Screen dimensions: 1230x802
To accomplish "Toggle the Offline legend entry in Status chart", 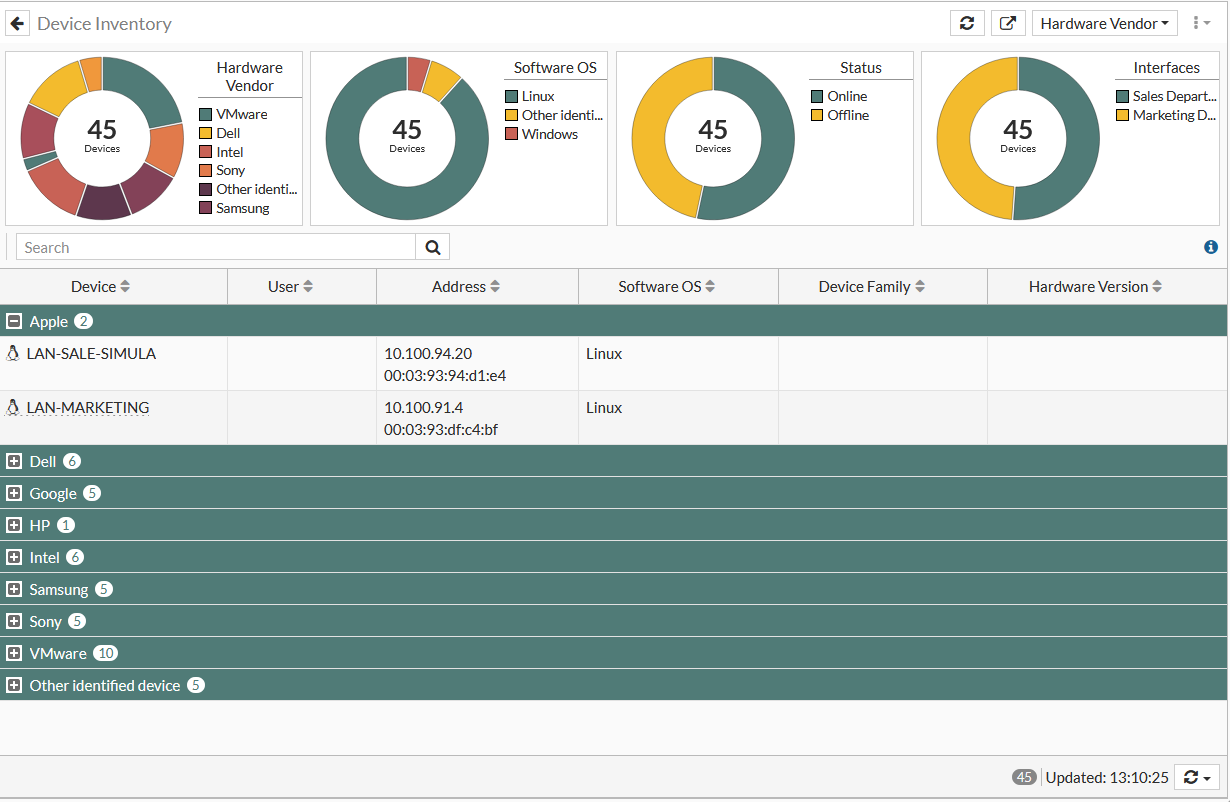I will click(848, 115).
